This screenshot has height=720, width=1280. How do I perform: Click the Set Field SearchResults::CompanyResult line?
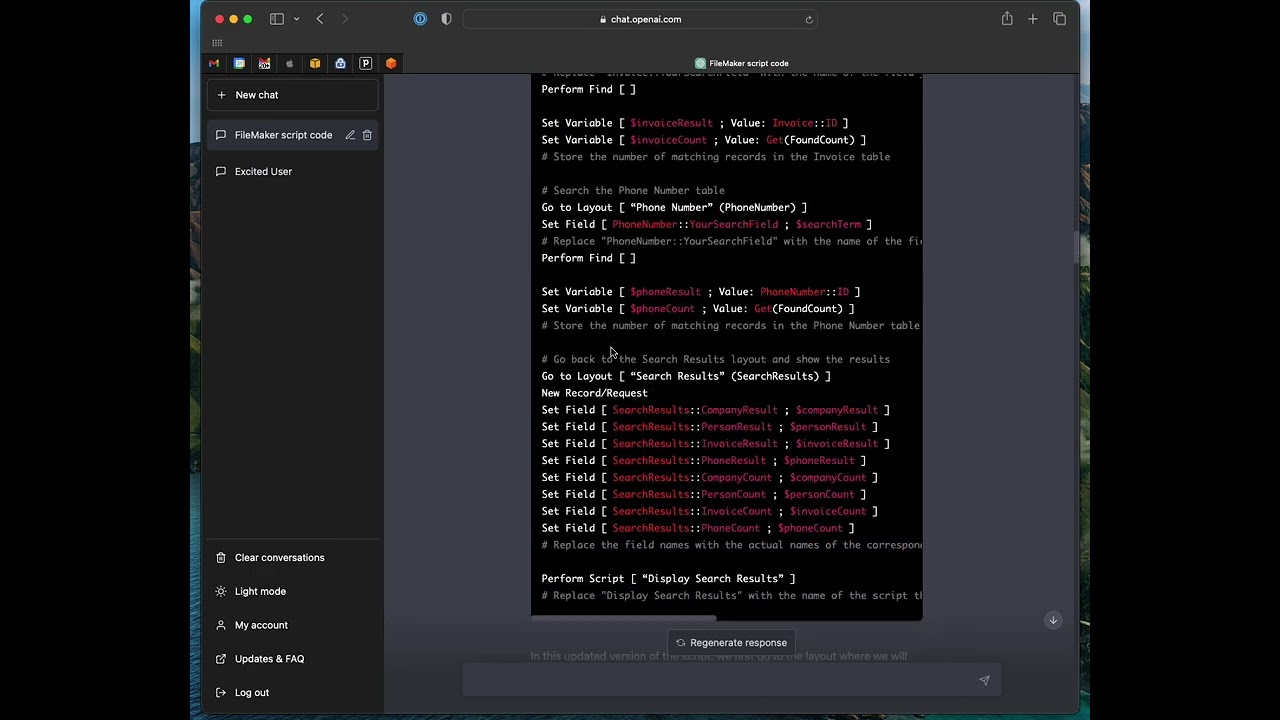715,410
